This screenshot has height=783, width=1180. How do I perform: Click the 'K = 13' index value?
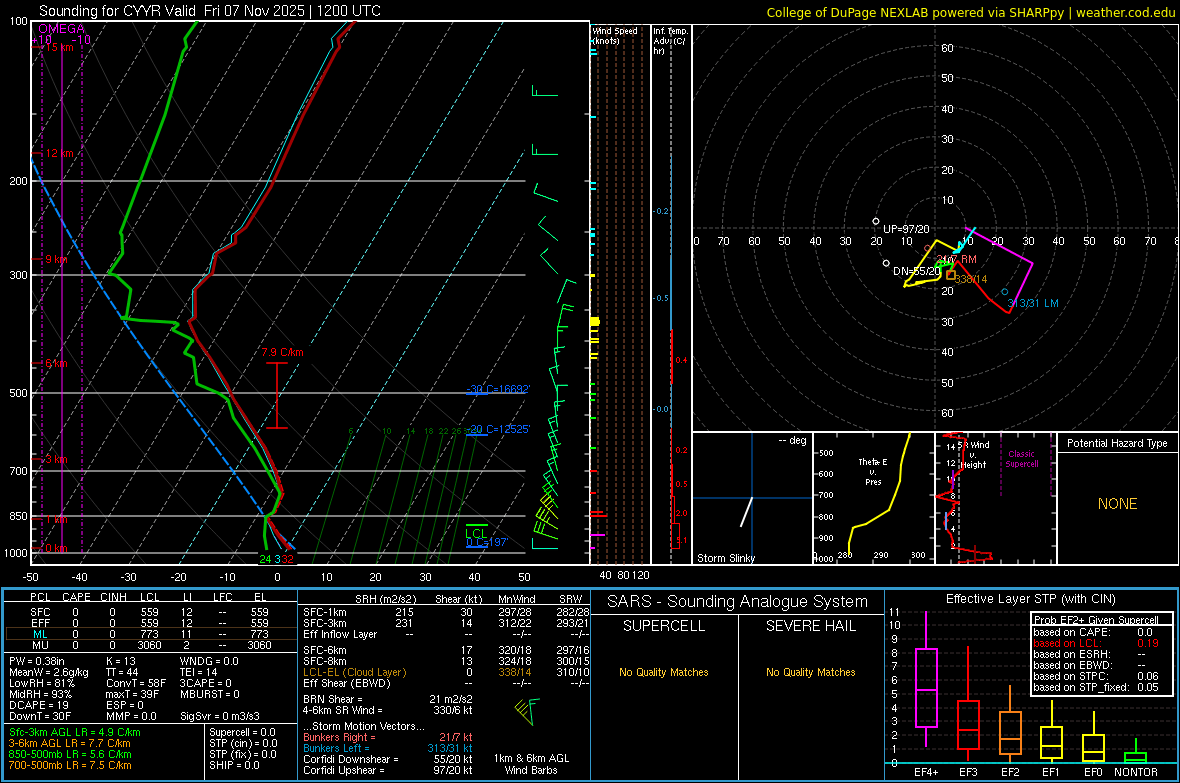coord(121,661)
